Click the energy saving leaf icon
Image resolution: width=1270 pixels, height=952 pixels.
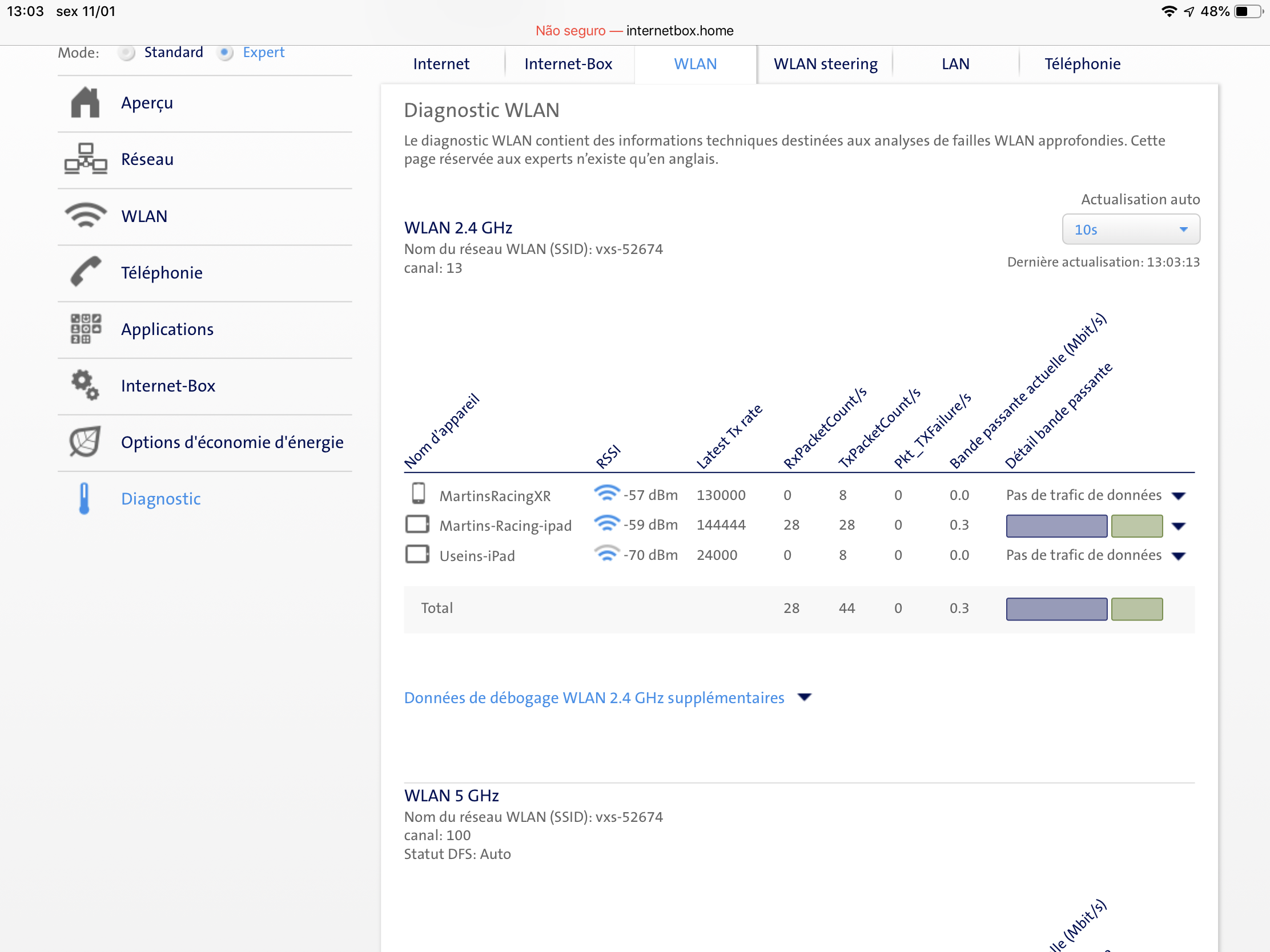(x=85, y=442)
